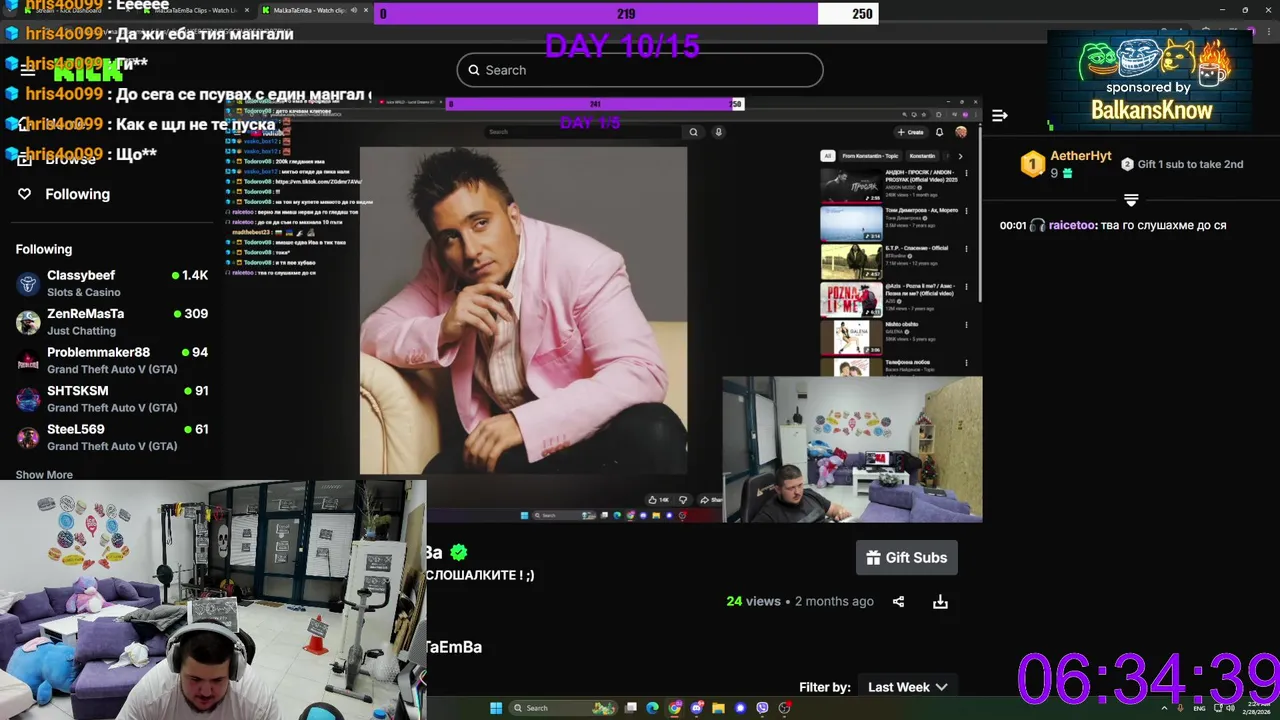Open Discord from the taskbar

(x=697, y=708)
